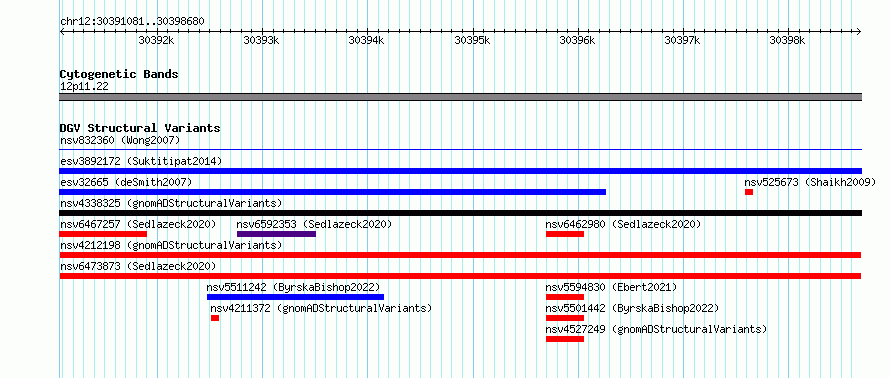Click the nsv4212198 (gnomADStructuralVariants) label

tap(171, 245)
